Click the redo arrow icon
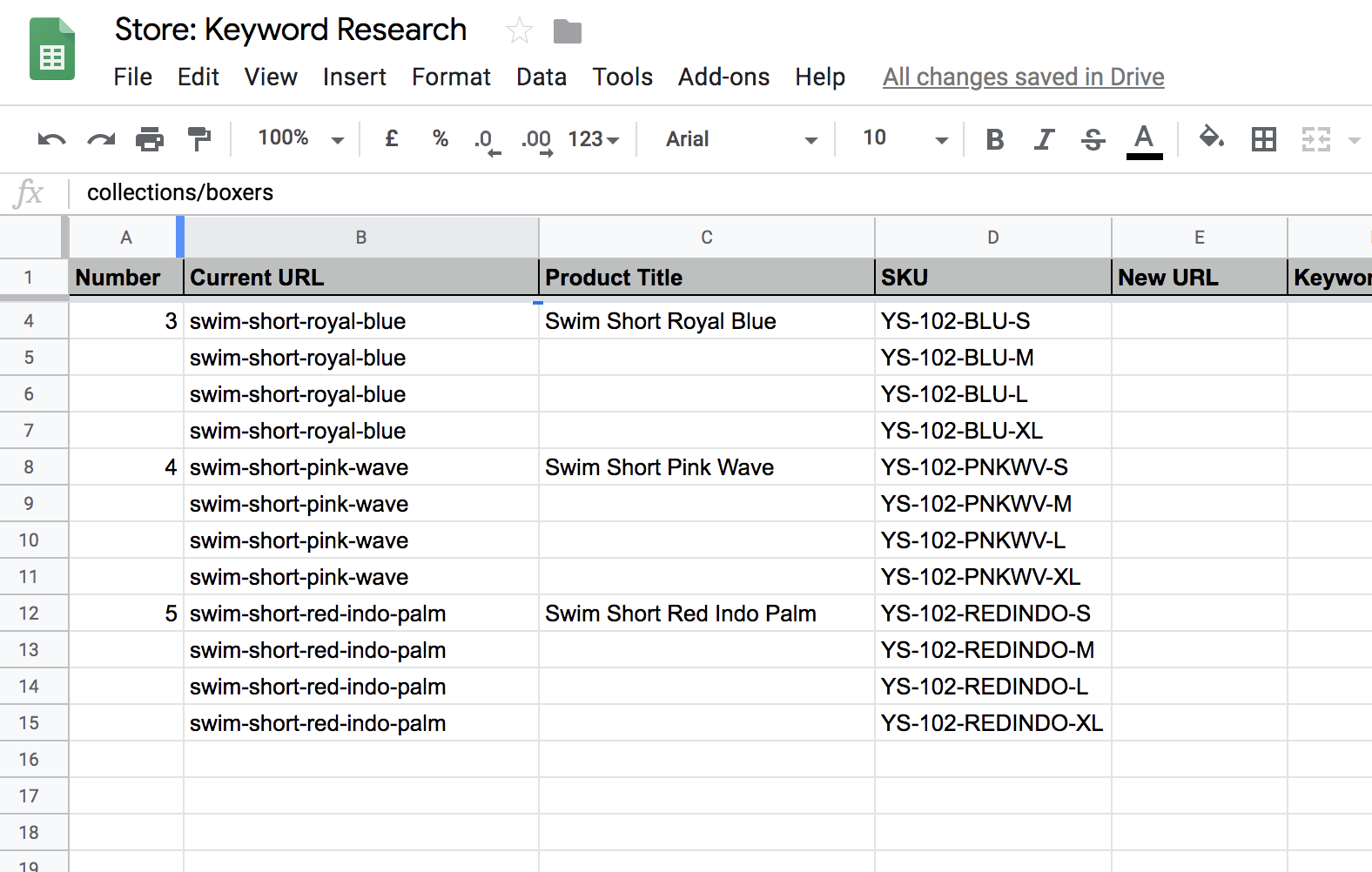 coord(101,139)
